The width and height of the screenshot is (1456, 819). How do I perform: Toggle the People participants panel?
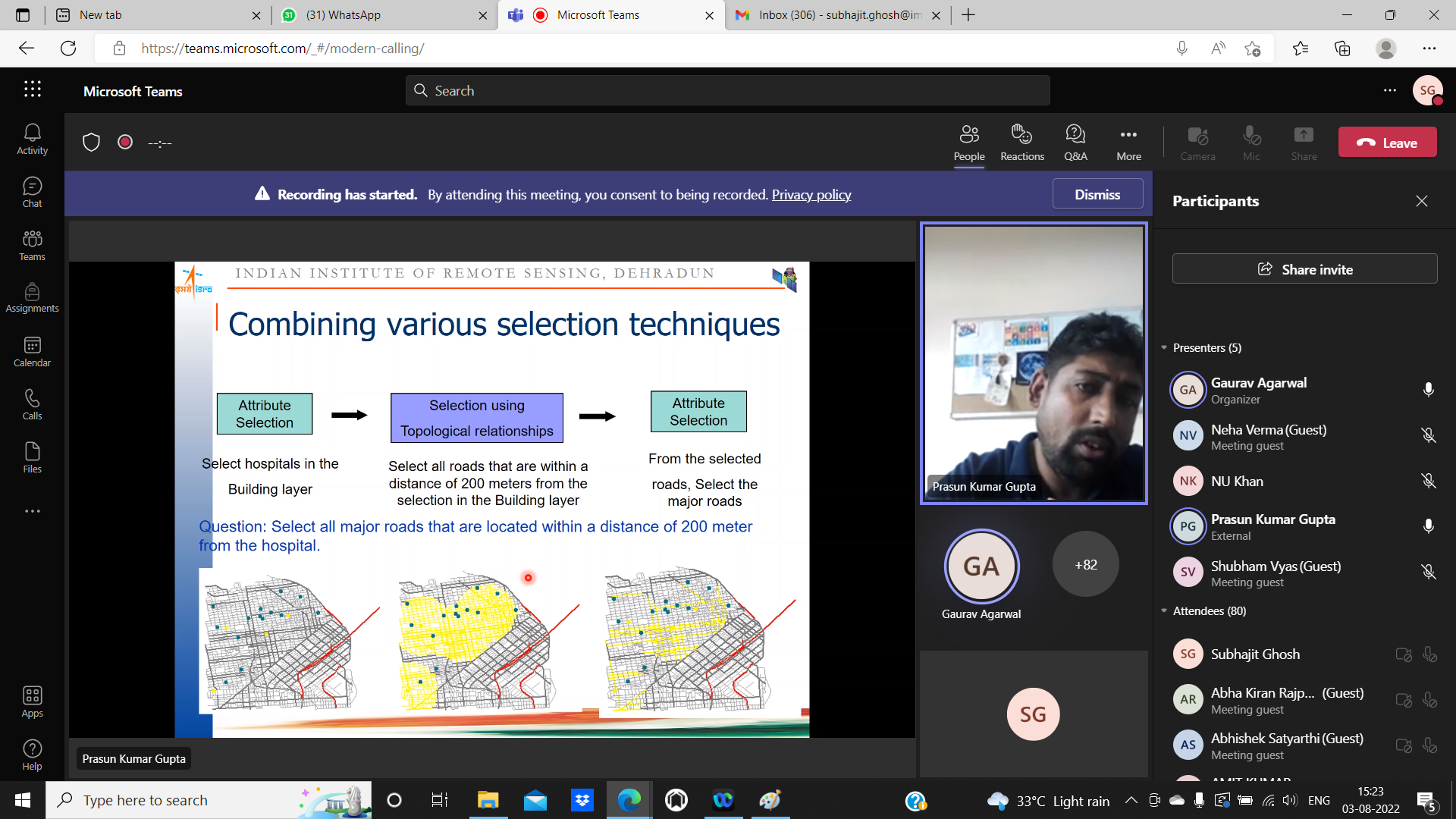point(968,143)
